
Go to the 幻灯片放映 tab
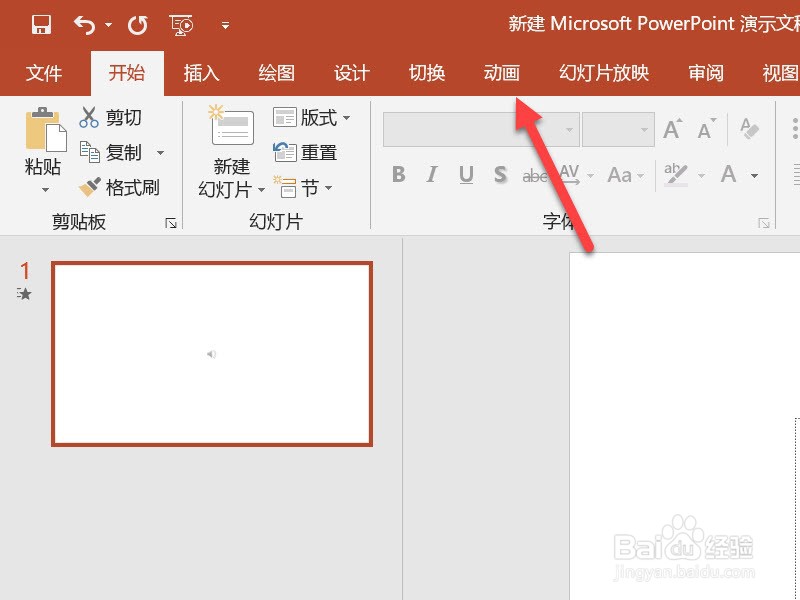pos(604,73)
